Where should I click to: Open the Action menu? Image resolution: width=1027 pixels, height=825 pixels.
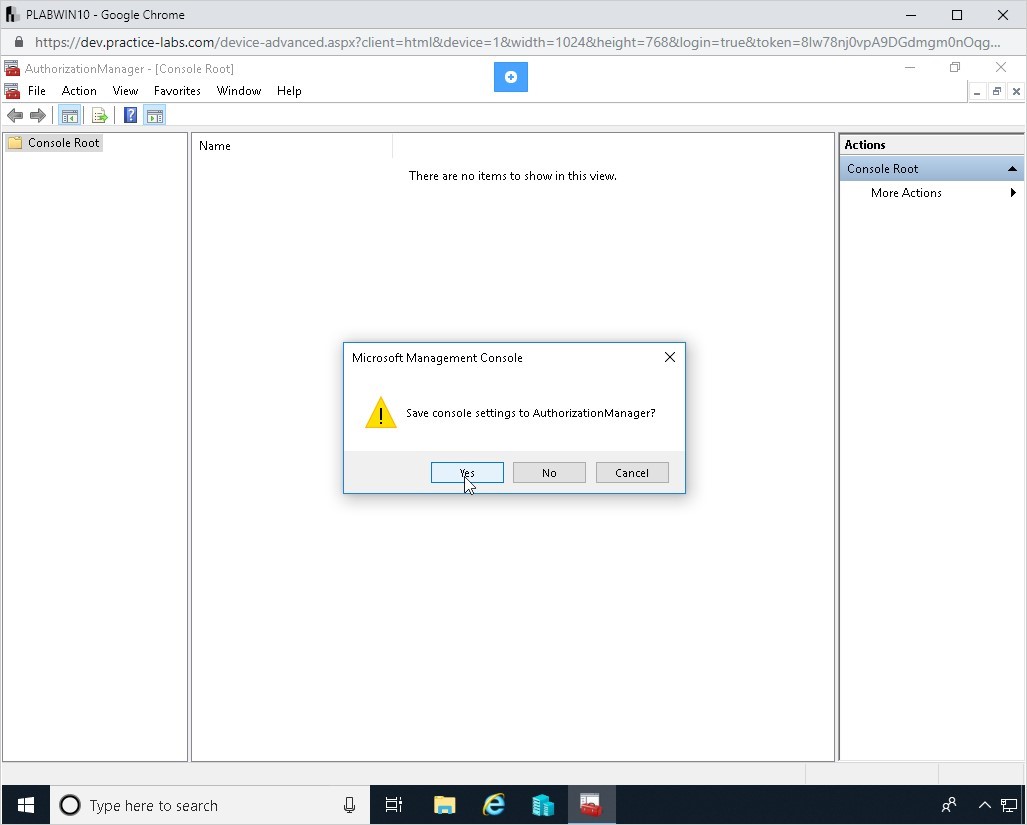pos(79,91)
